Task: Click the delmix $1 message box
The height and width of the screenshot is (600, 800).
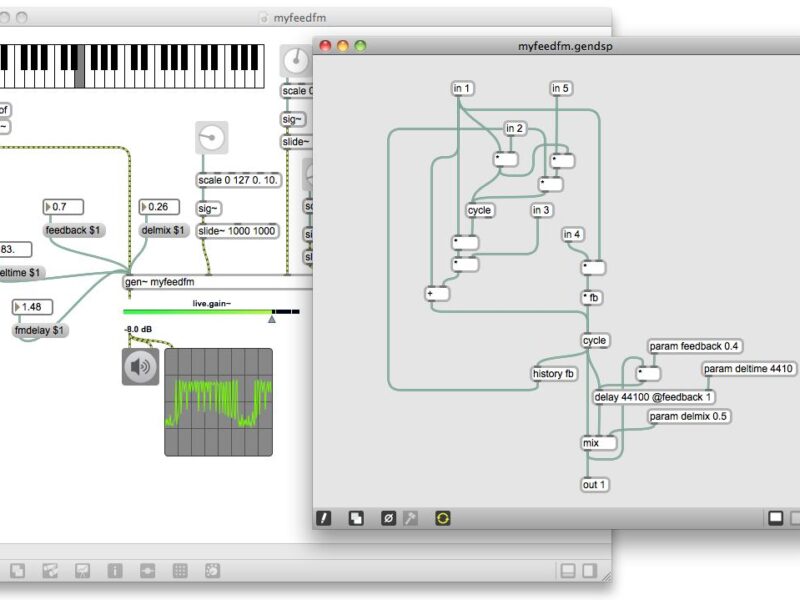Action: [164, 230]
